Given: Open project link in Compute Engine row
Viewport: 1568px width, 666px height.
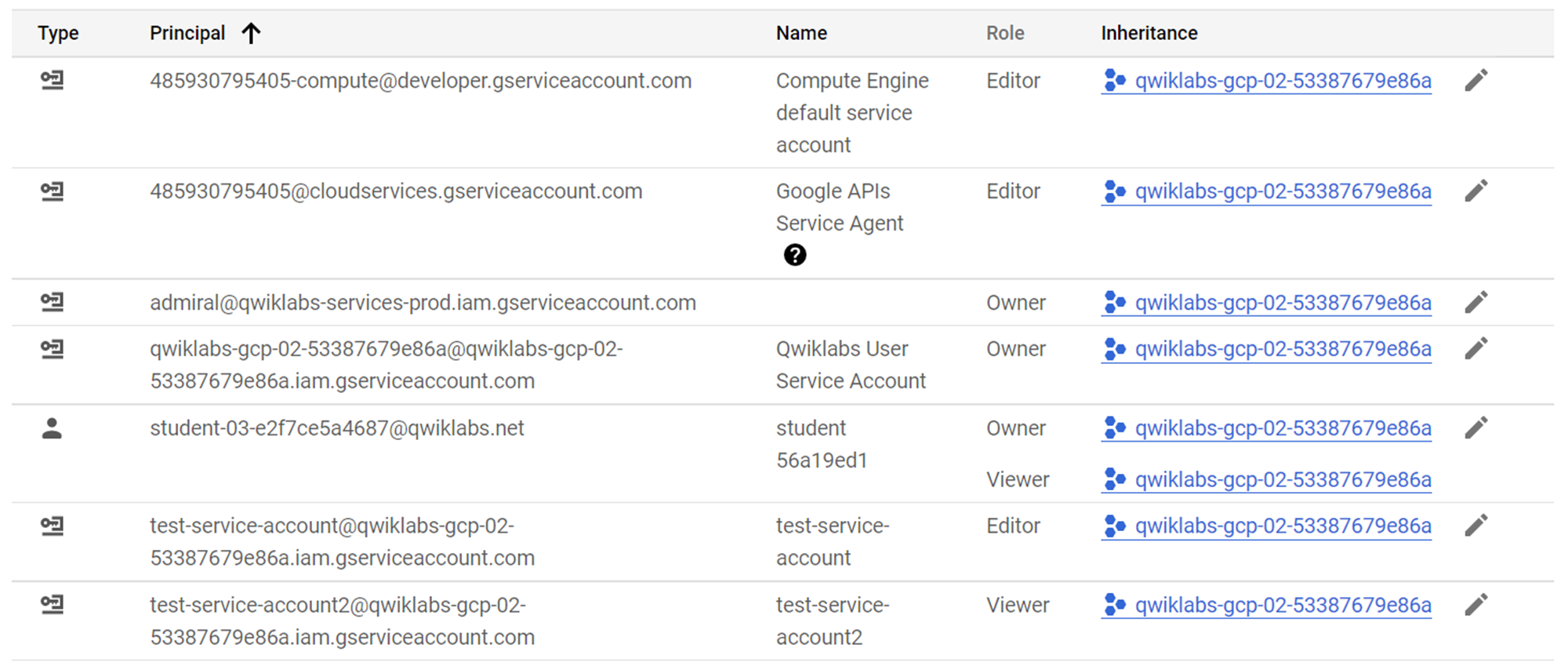Looking at the screenshot, I should click(x=1283, y=81).
